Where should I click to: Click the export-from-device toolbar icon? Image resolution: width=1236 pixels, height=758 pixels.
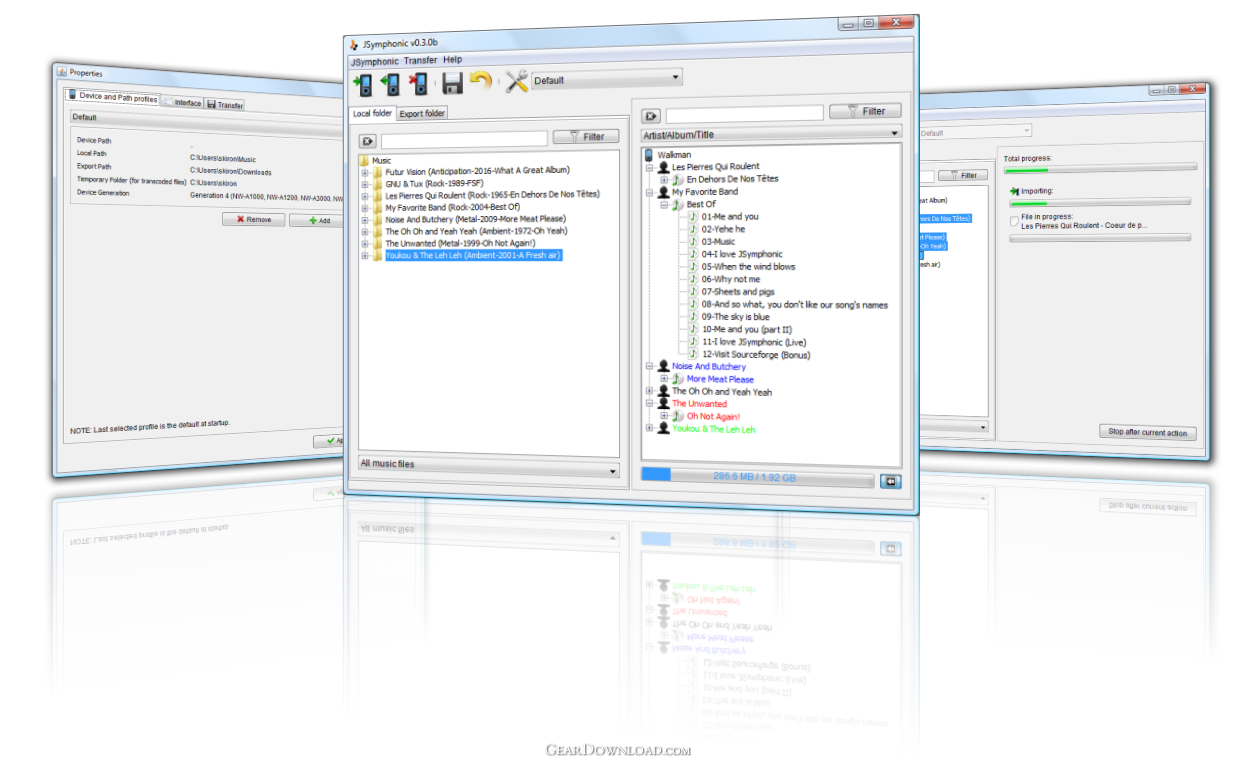coord(391,82)
